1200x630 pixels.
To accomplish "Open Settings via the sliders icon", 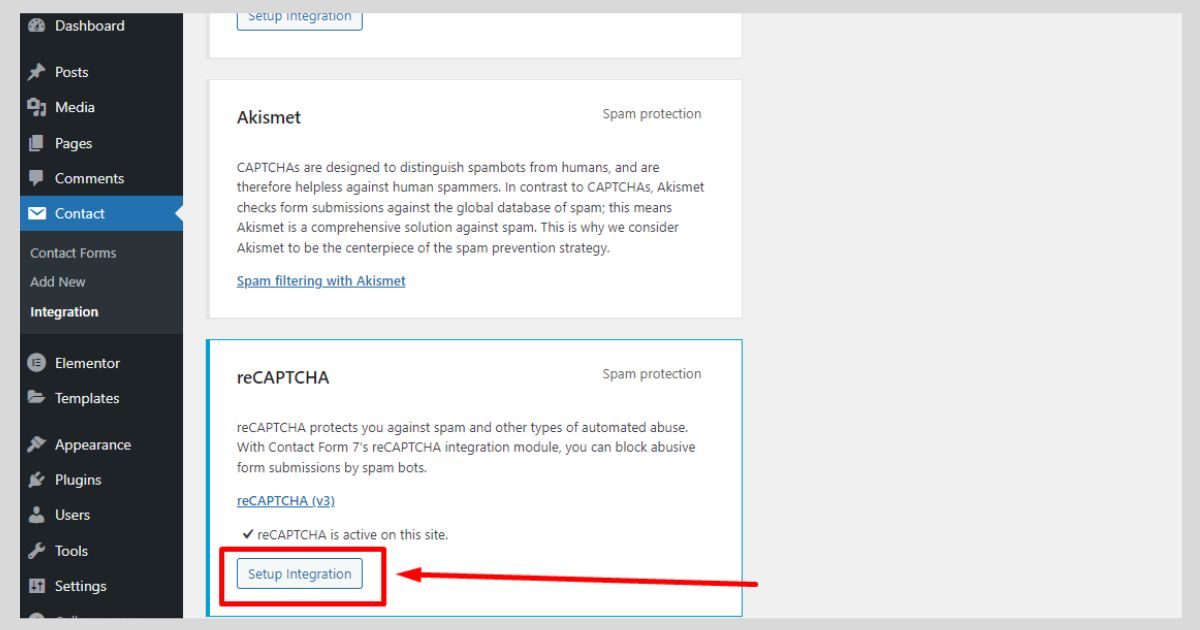I will (x=37, y=586).
